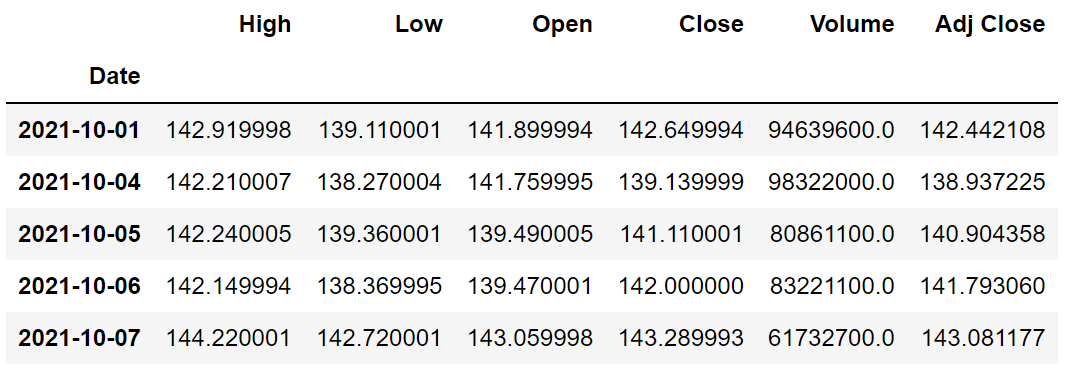
Task: Select the Adj Close column header
Action: pos(990,25)
